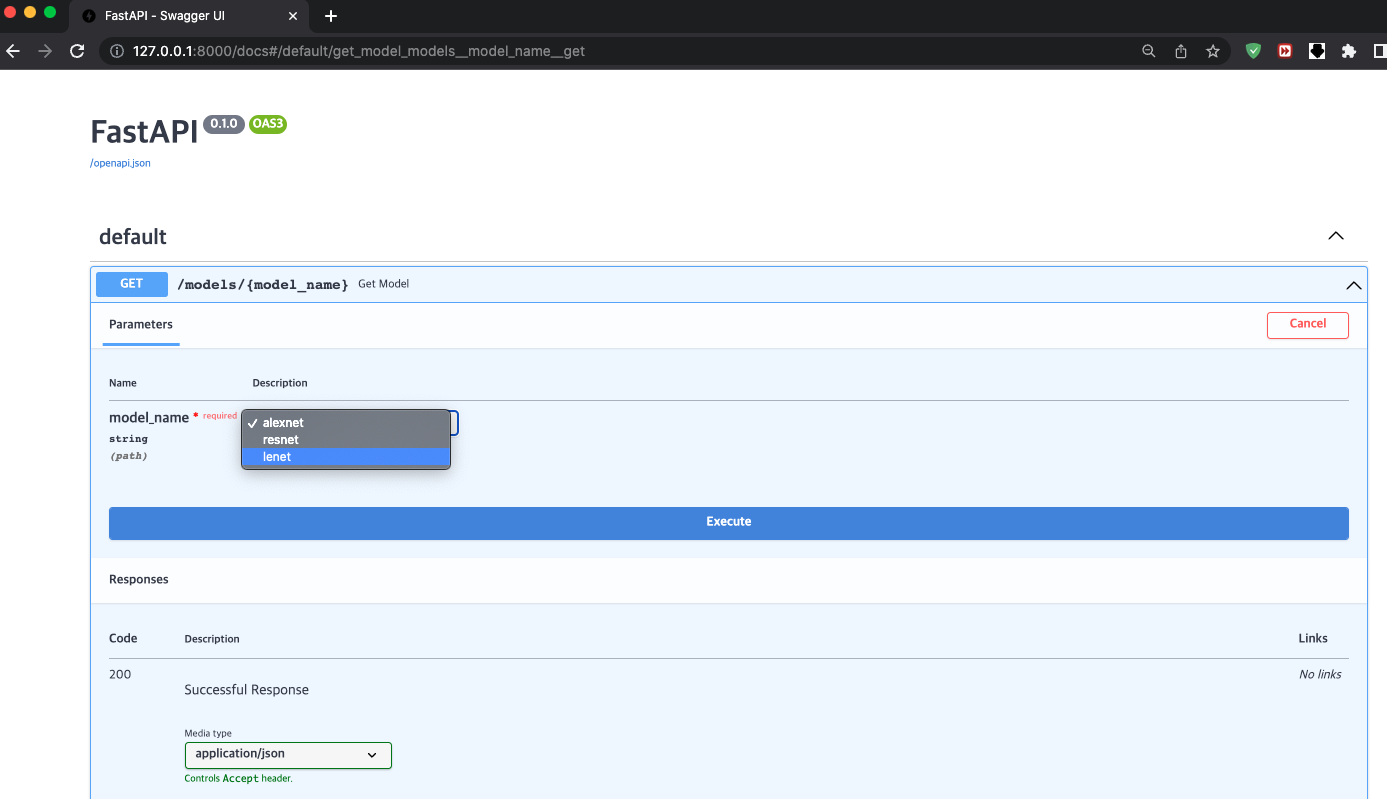The image size is (1387, 799).
Task: Open site information icon in address bar
Action: click(x=116, y=51)
